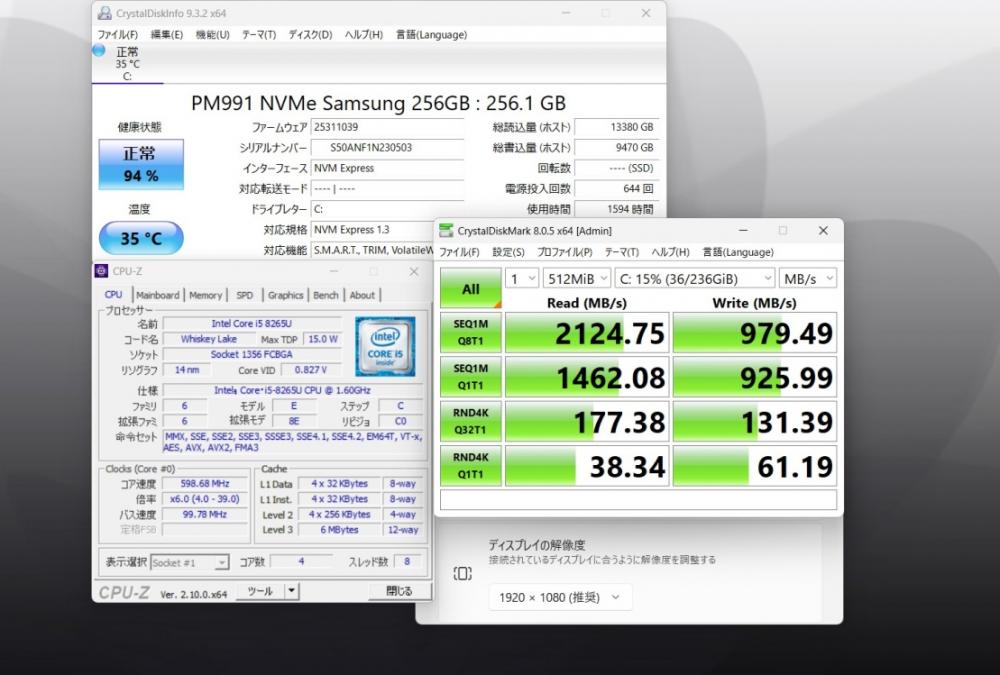The height and width of the screenshot is (675, 1000).
Task: Click the RND4K Q1T1 read result 38.34
Action: tap(587, 466)
